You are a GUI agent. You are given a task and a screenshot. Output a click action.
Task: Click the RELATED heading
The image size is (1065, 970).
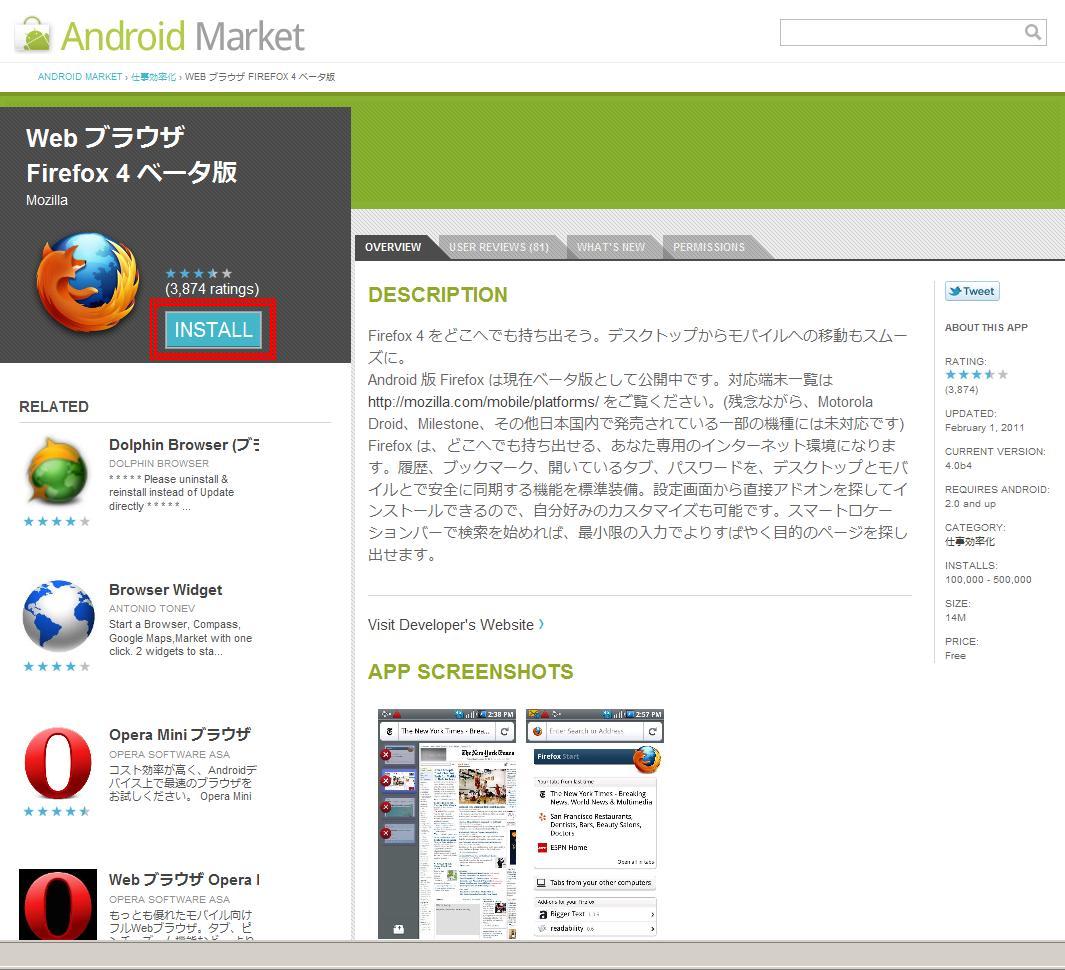(54, 407)
